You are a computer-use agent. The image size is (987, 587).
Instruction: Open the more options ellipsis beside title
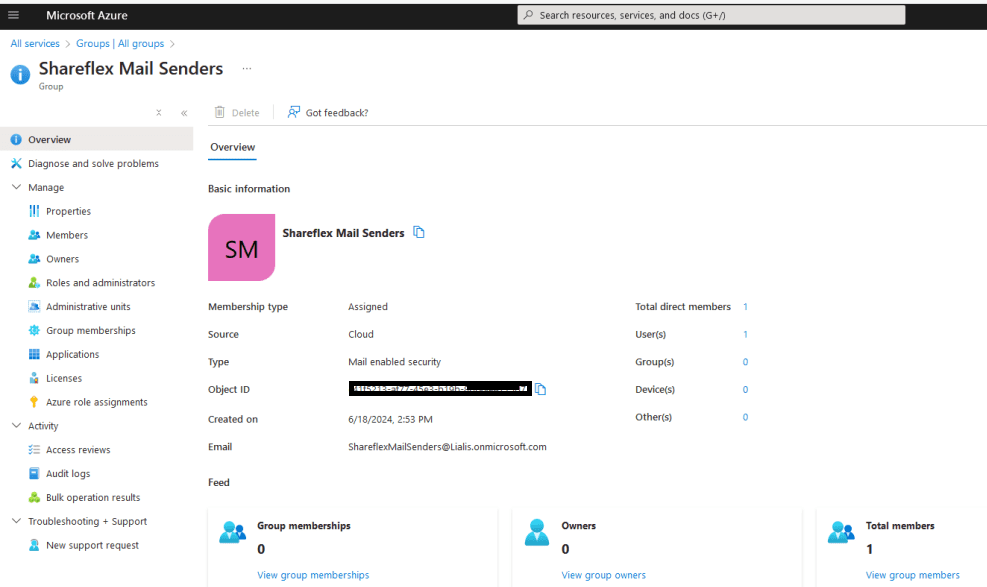247,69
